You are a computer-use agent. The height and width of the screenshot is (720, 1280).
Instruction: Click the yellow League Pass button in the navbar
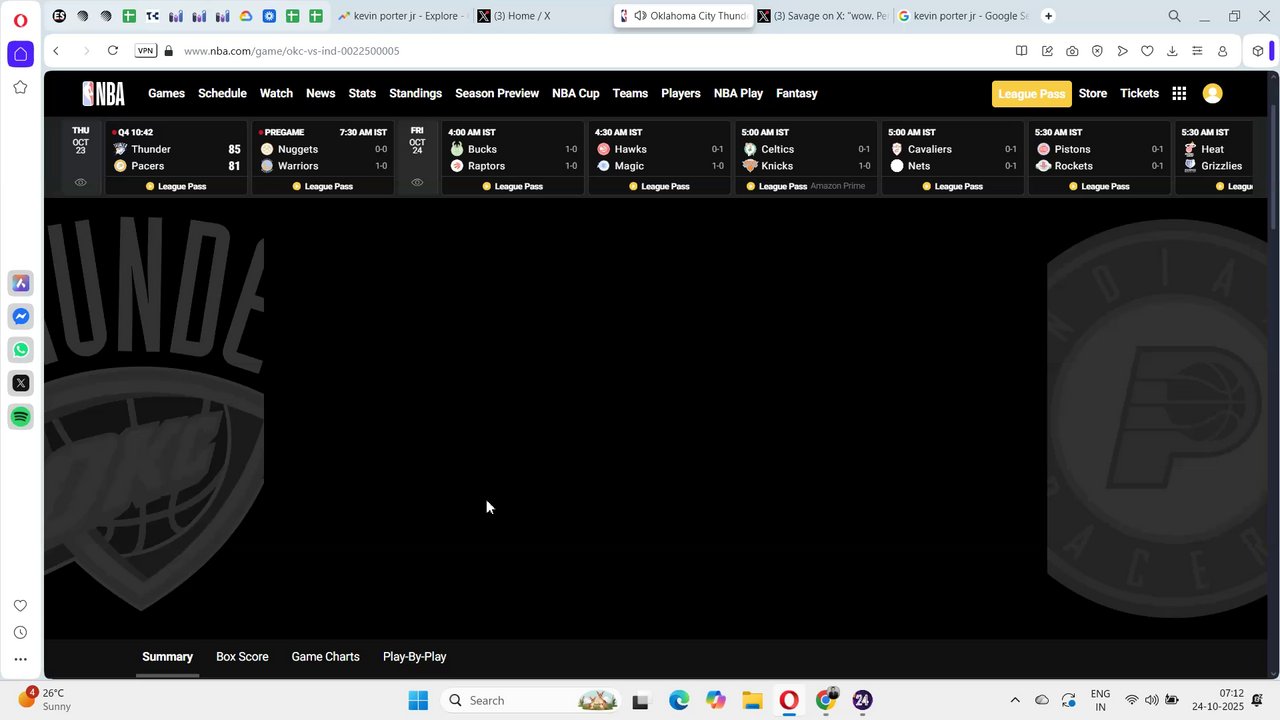coord(1031,94)
